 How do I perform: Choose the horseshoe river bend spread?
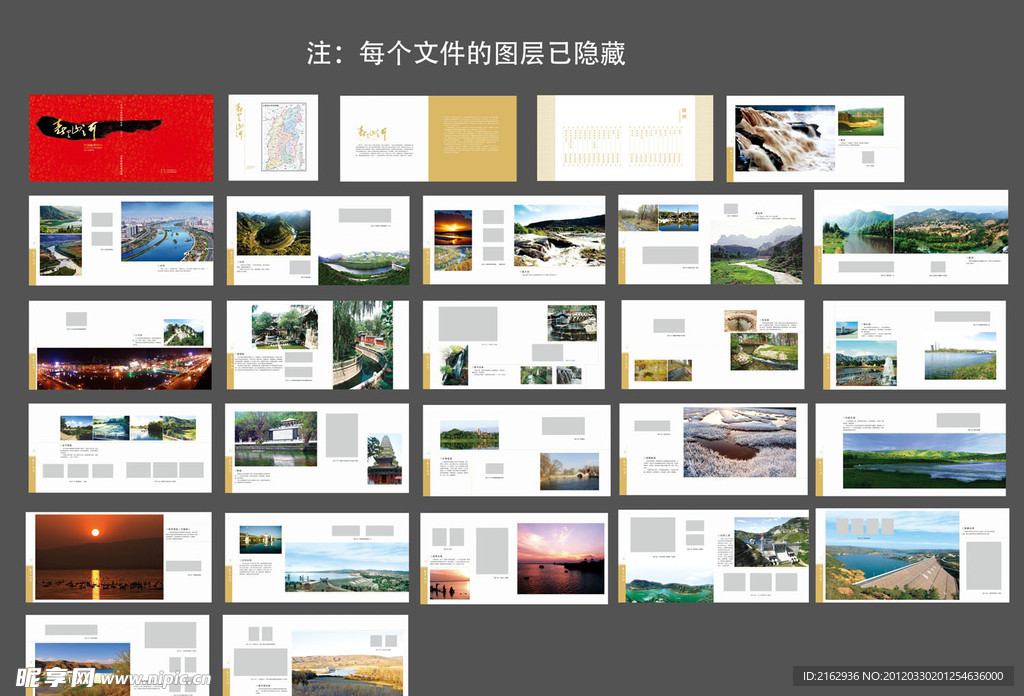[x=318, y=240]
